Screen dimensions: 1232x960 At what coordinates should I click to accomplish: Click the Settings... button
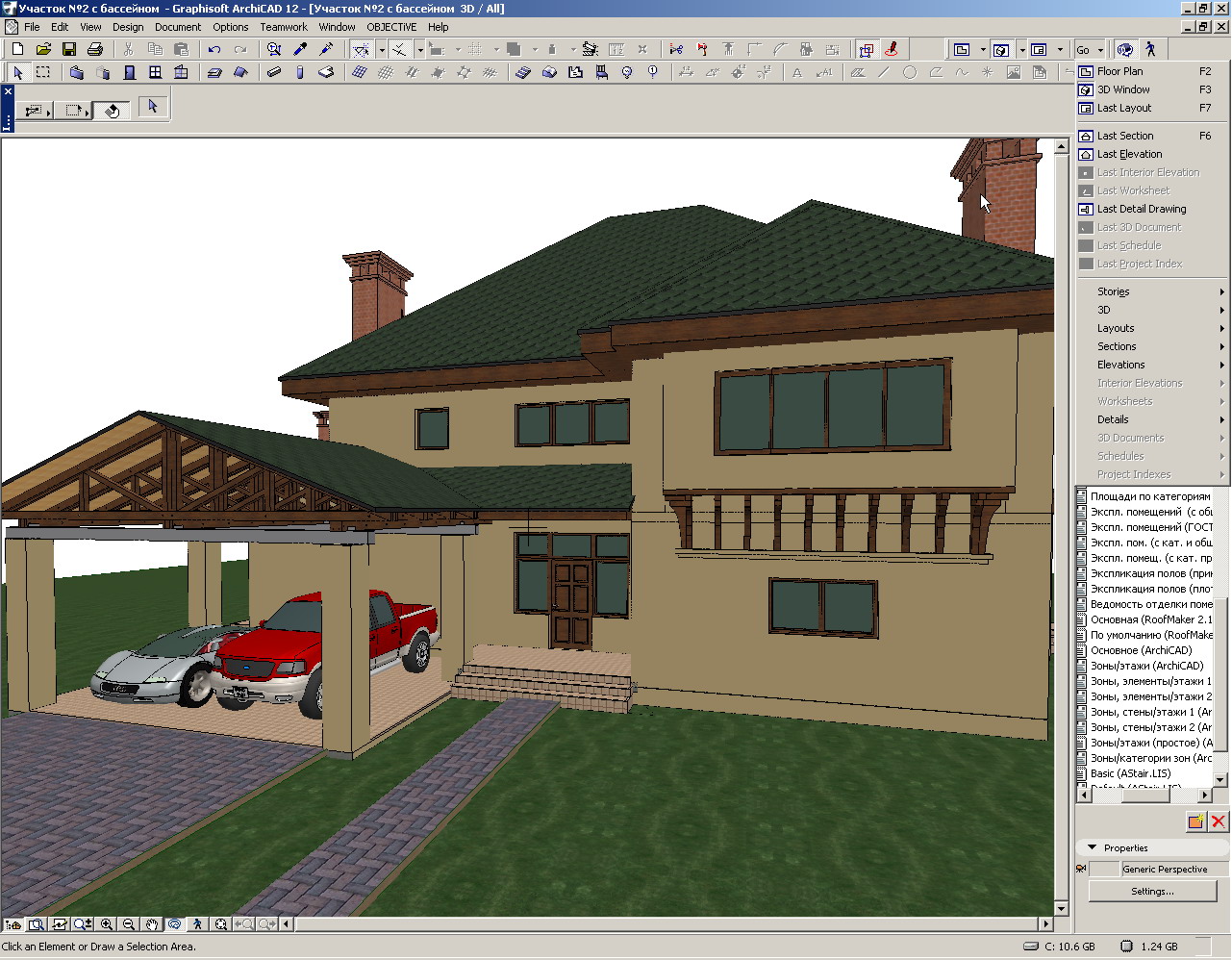pyautogui.click(x=1152, y=891)
